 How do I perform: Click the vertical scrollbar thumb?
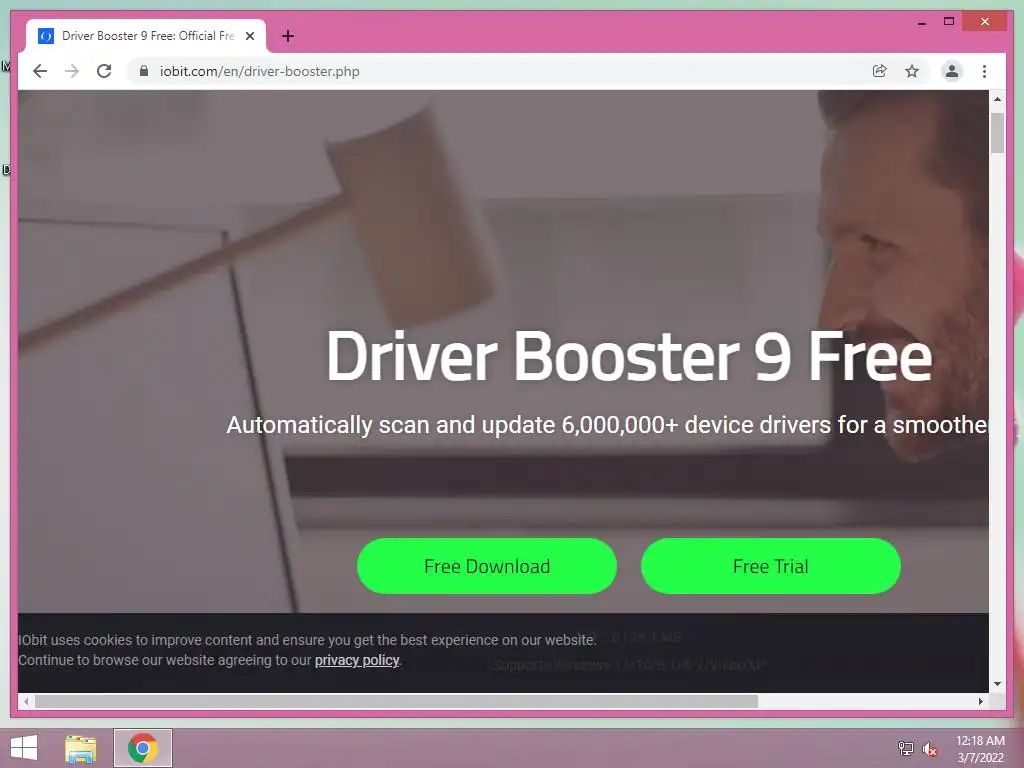coord(997,133)
